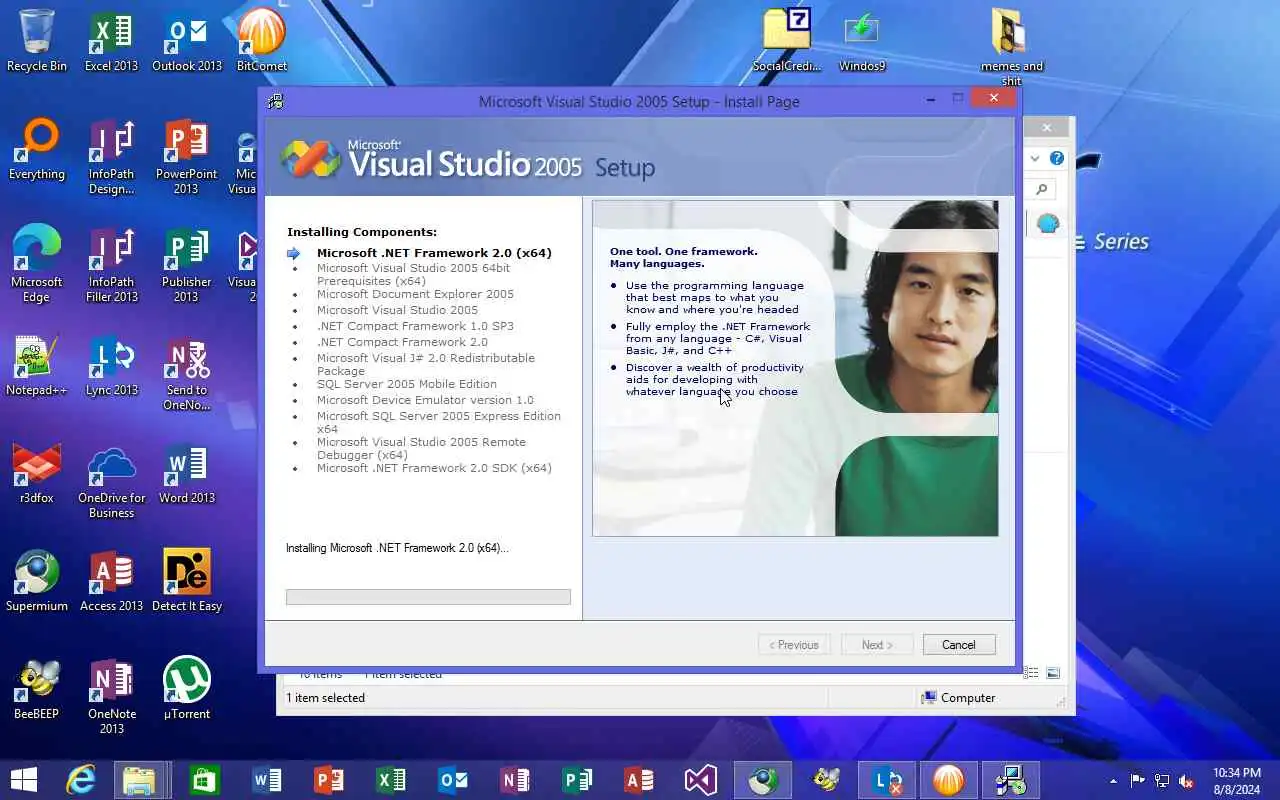This screenshot has width=1280, height=800.
Task: Launch Word 2013 desktop shortcut
Action: [x=186, y=473]
